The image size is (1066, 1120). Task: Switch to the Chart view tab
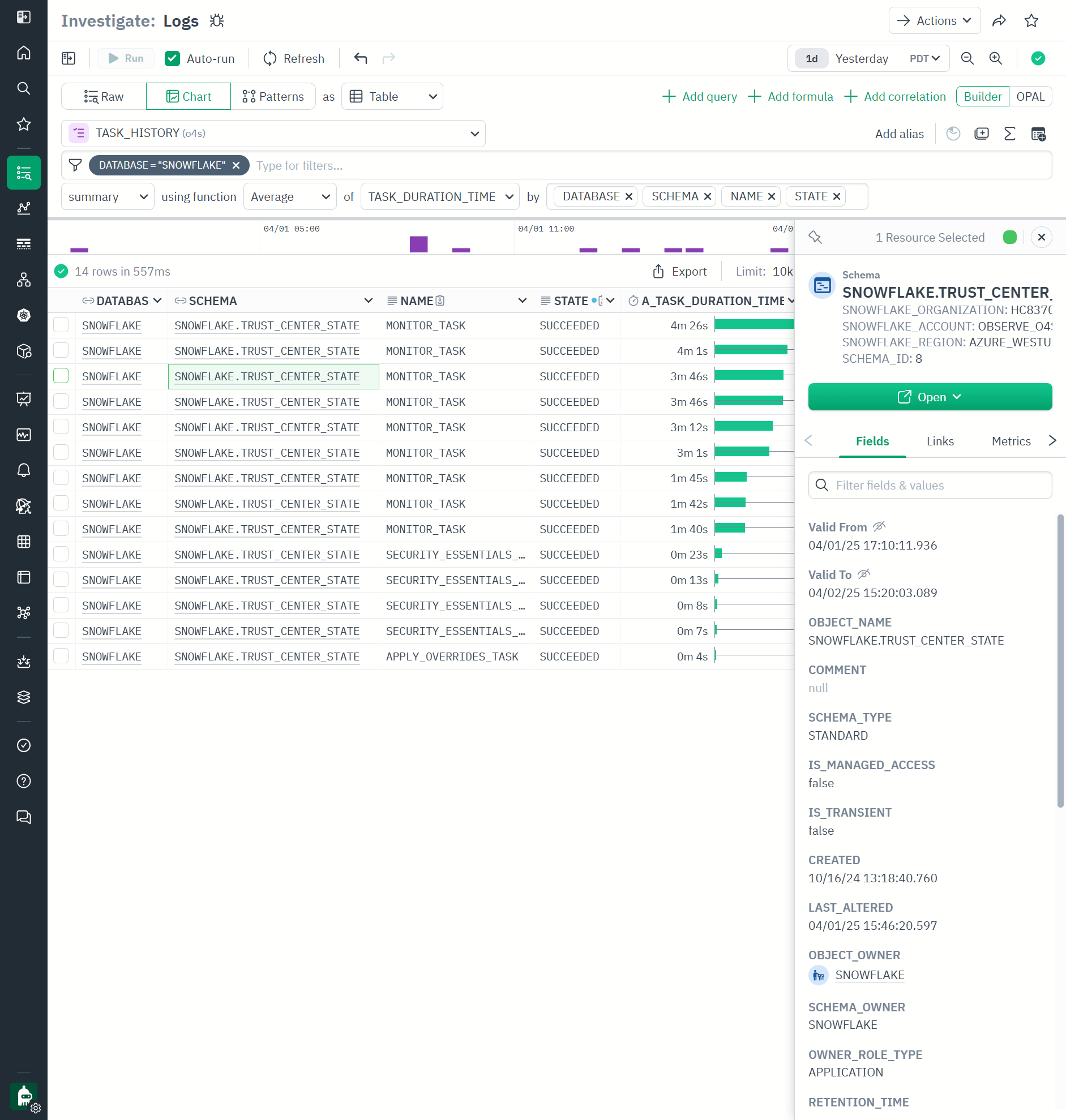(189, 97)
